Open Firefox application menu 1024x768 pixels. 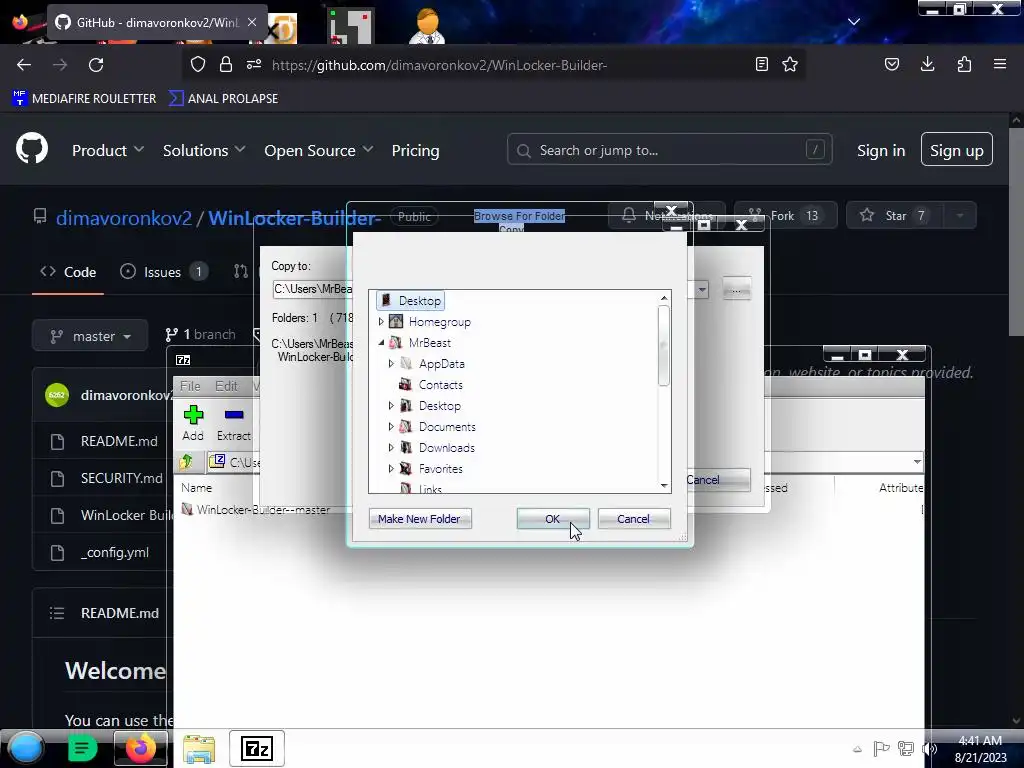point(1000,64)
